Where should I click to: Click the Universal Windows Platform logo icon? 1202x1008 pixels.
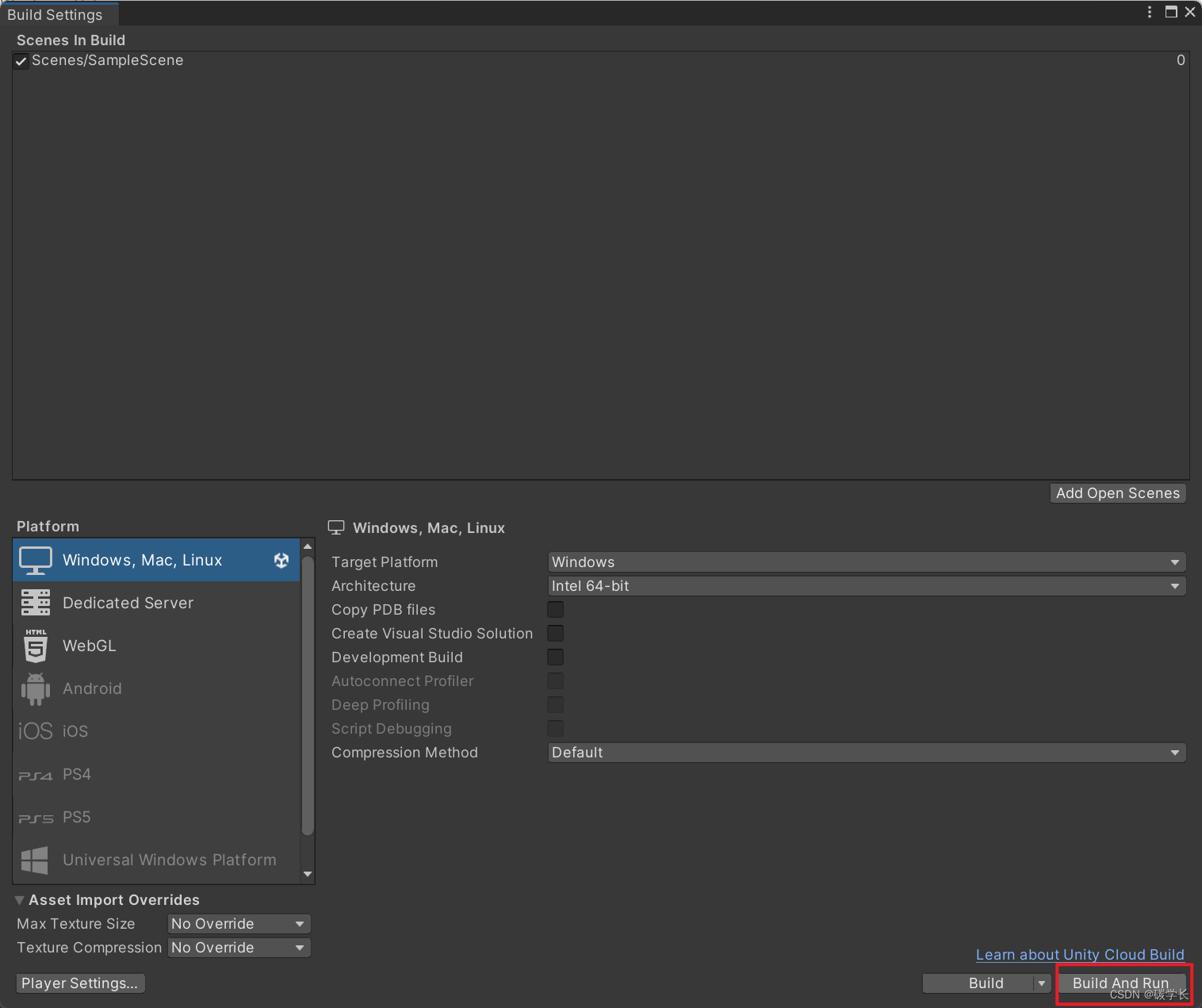pyautogui.click(x=35, y=860)
